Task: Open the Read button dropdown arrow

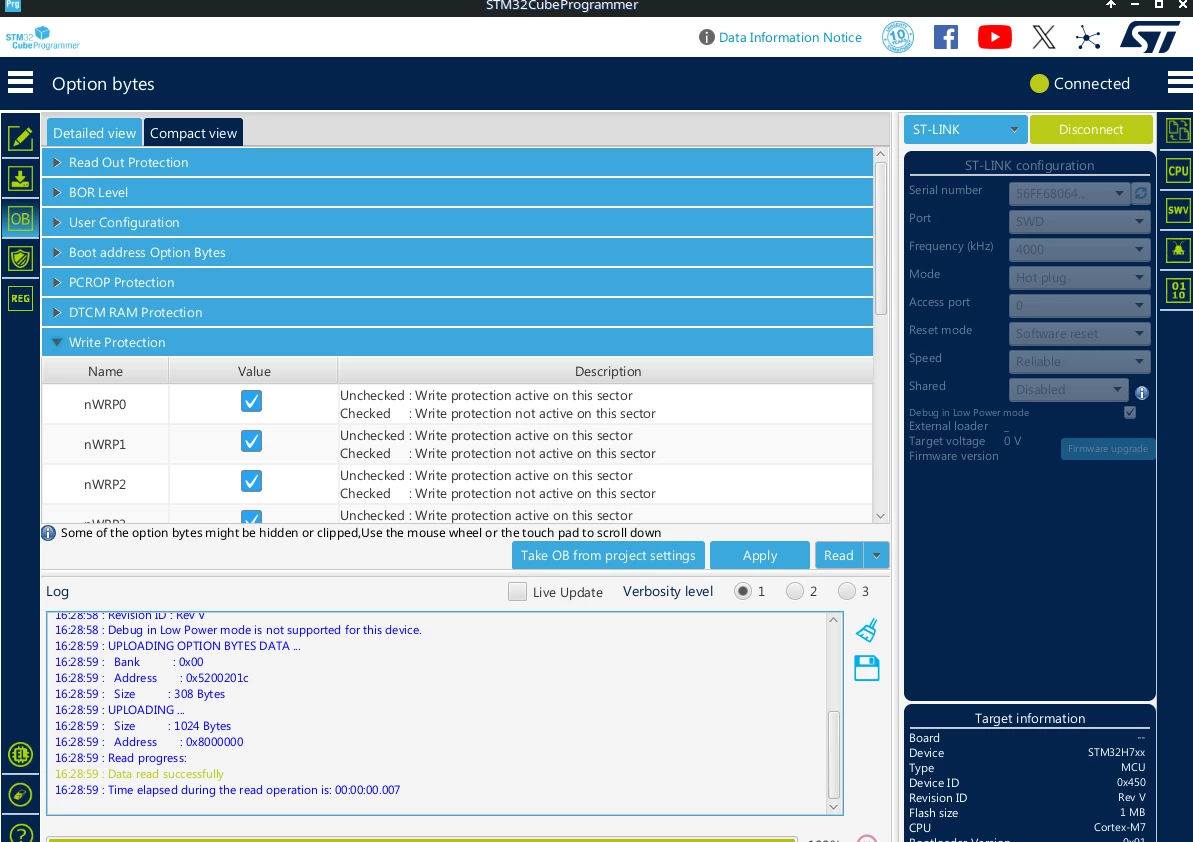Action: (x=876, y=555)
